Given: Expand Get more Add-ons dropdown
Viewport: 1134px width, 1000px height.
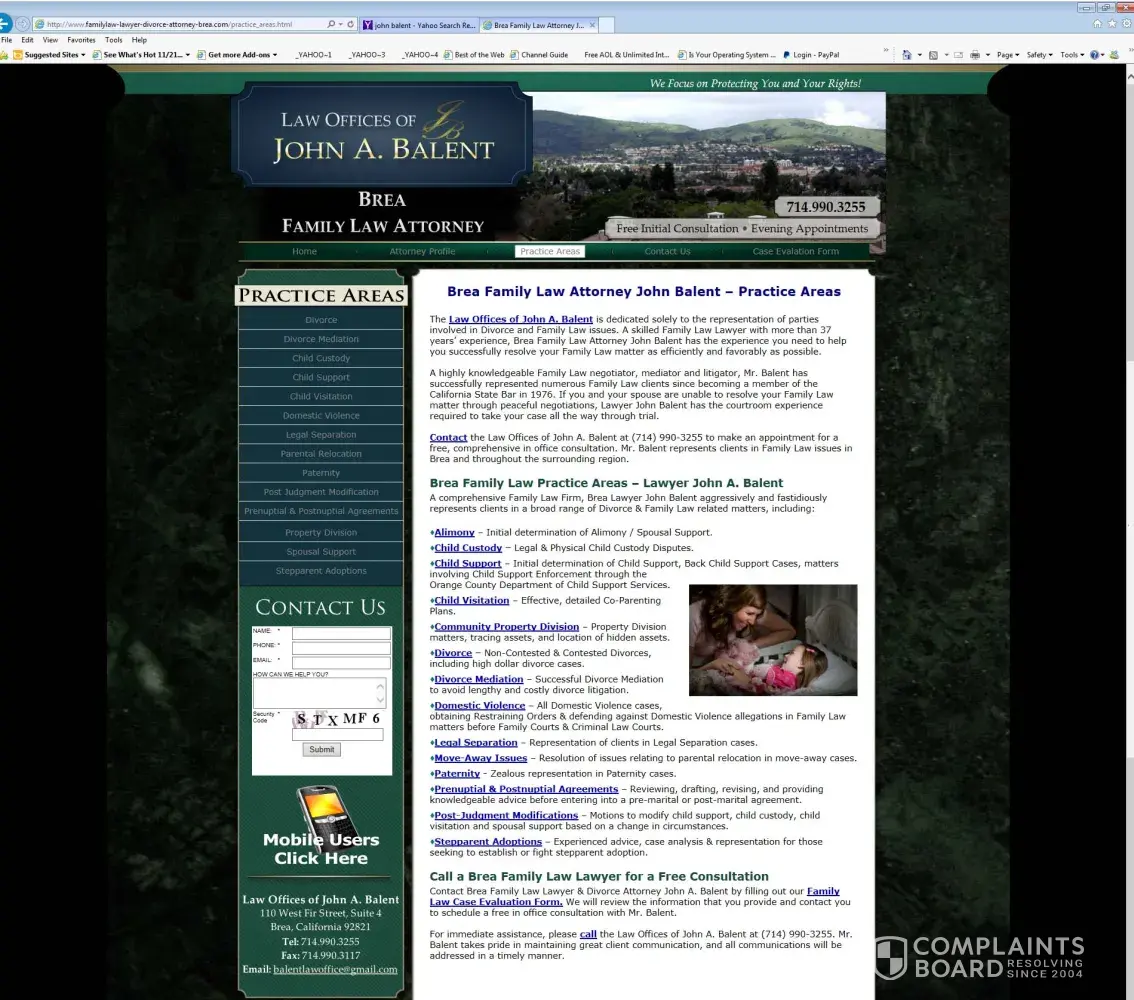Looking at the screenshot, I should [275, 55].
